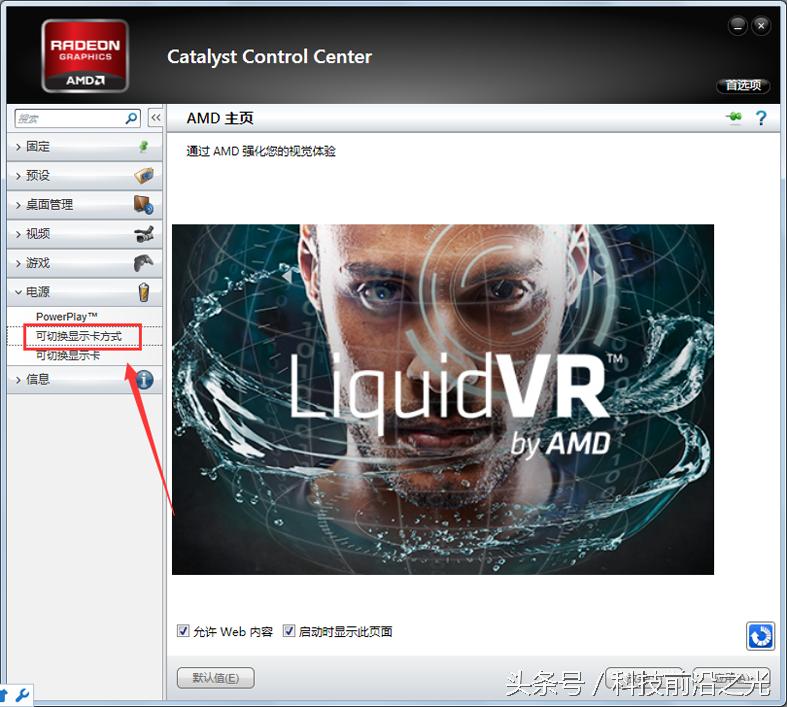
Task: Expand the 游戏 section
Action: coord(84,263)
